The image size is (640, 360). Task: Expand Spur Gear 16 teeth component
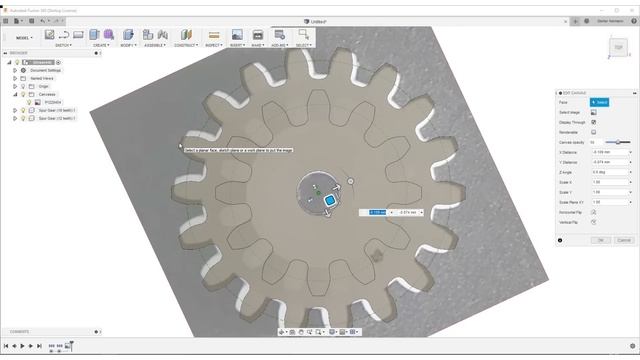(15, 110)
